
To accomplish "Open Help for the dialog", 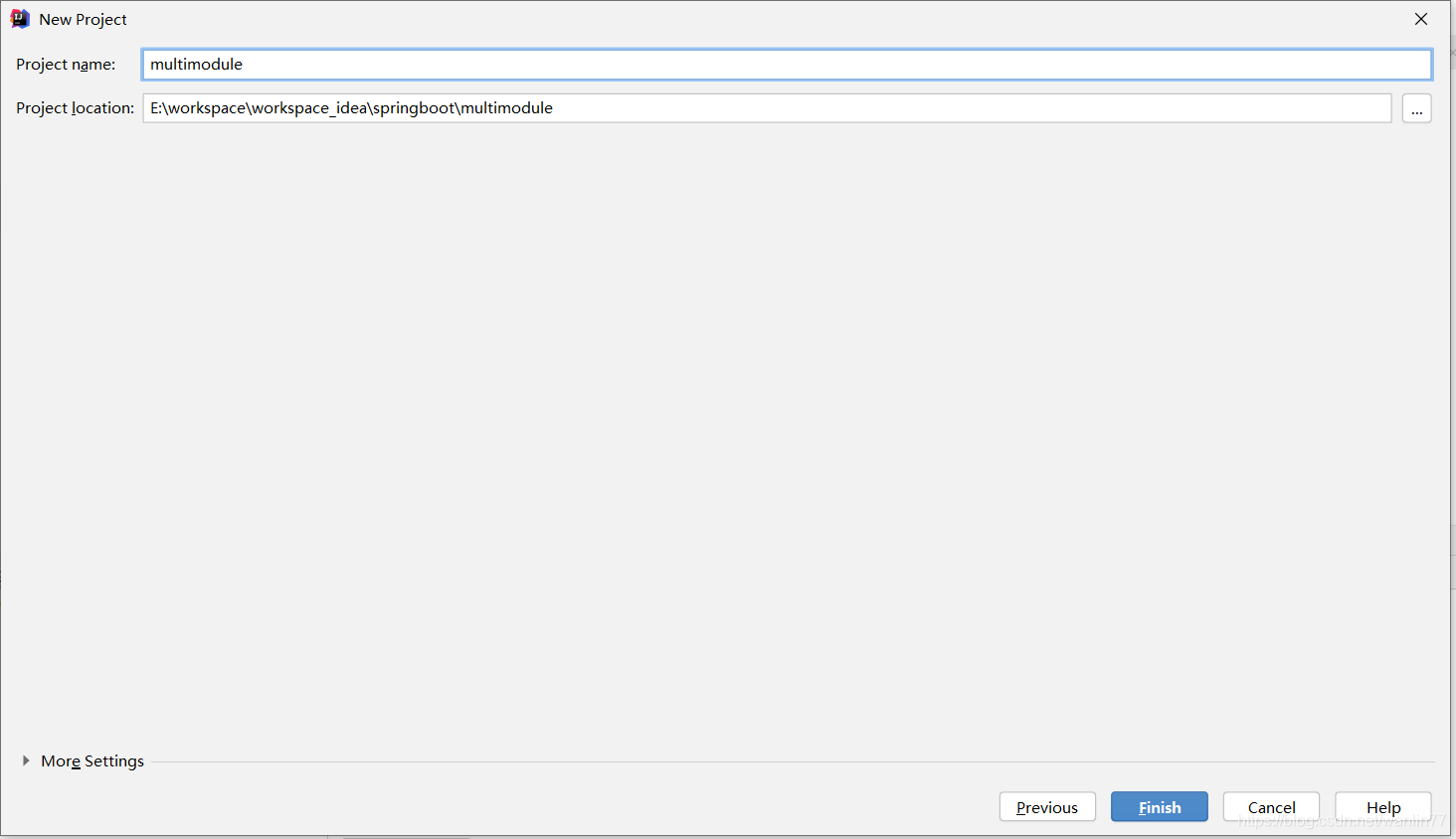I will [1383, 807].
